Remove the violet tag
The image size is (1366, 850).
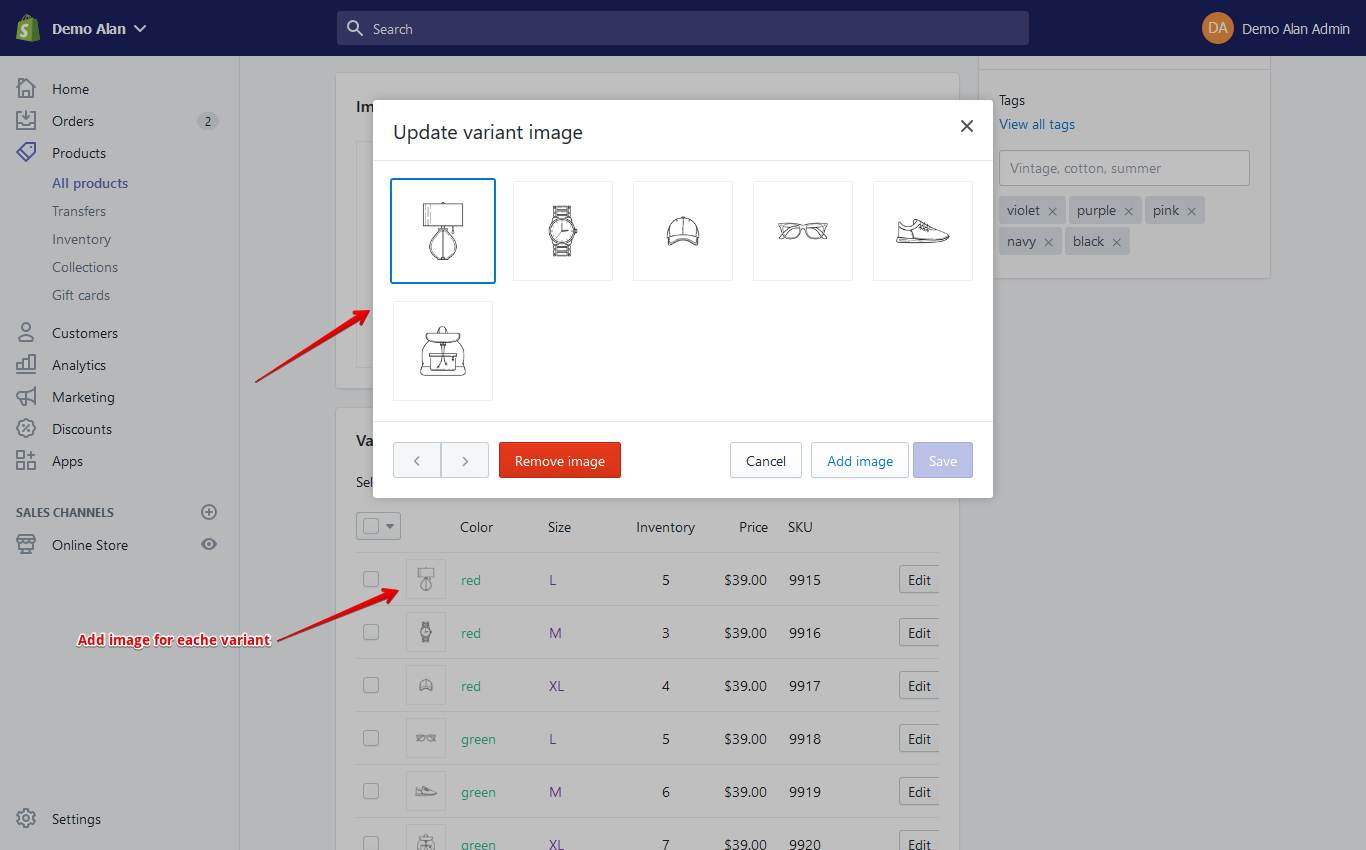tap(1052, 212)
